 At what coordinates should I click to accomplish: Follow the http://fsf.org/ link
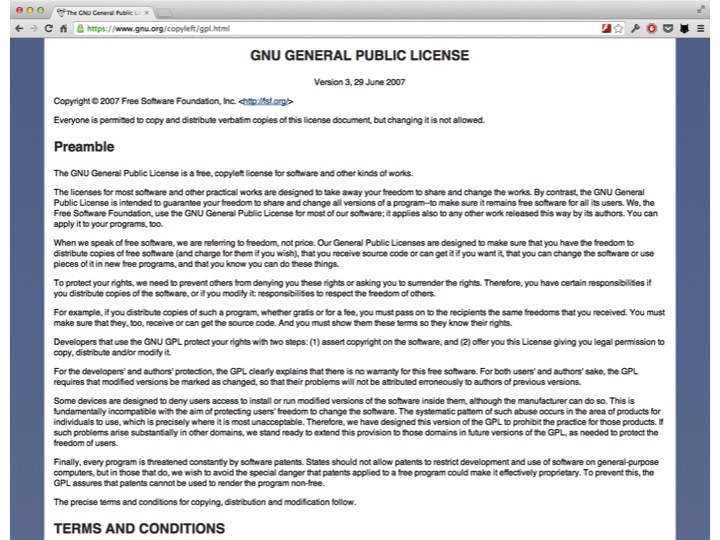266,101
